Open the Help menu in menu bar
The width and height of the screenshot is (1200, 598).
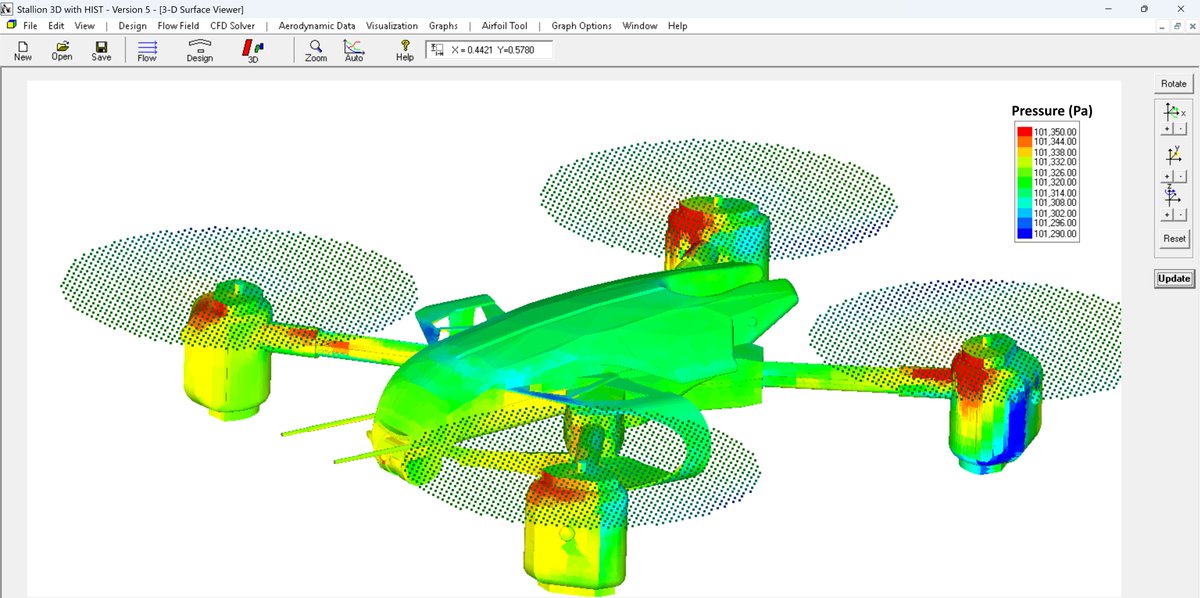677,26
